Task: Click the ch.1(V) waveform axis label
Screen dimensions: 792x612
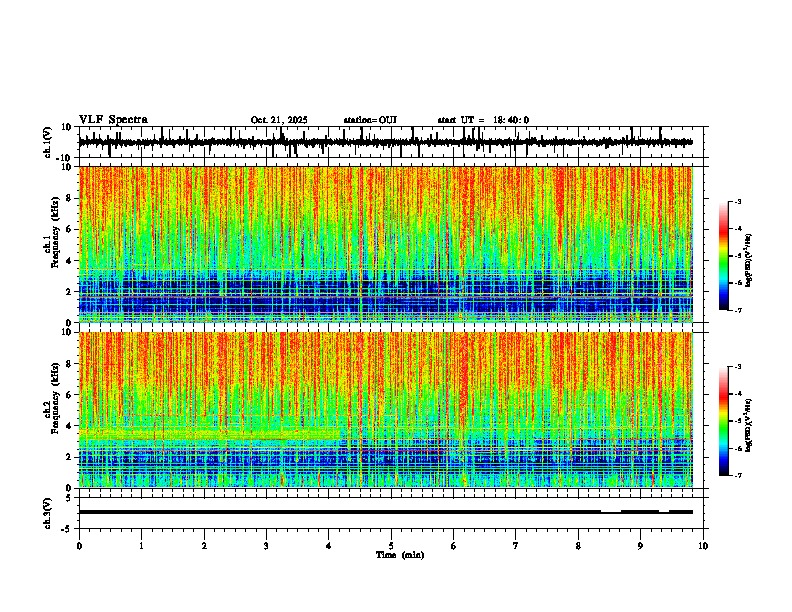Action: tap(48, 142)
